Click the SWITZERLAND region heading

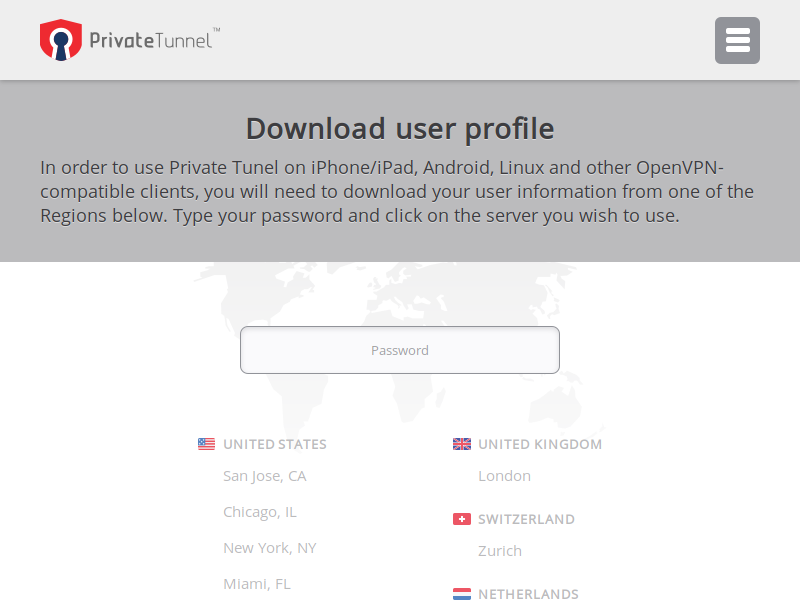point(526,519)
